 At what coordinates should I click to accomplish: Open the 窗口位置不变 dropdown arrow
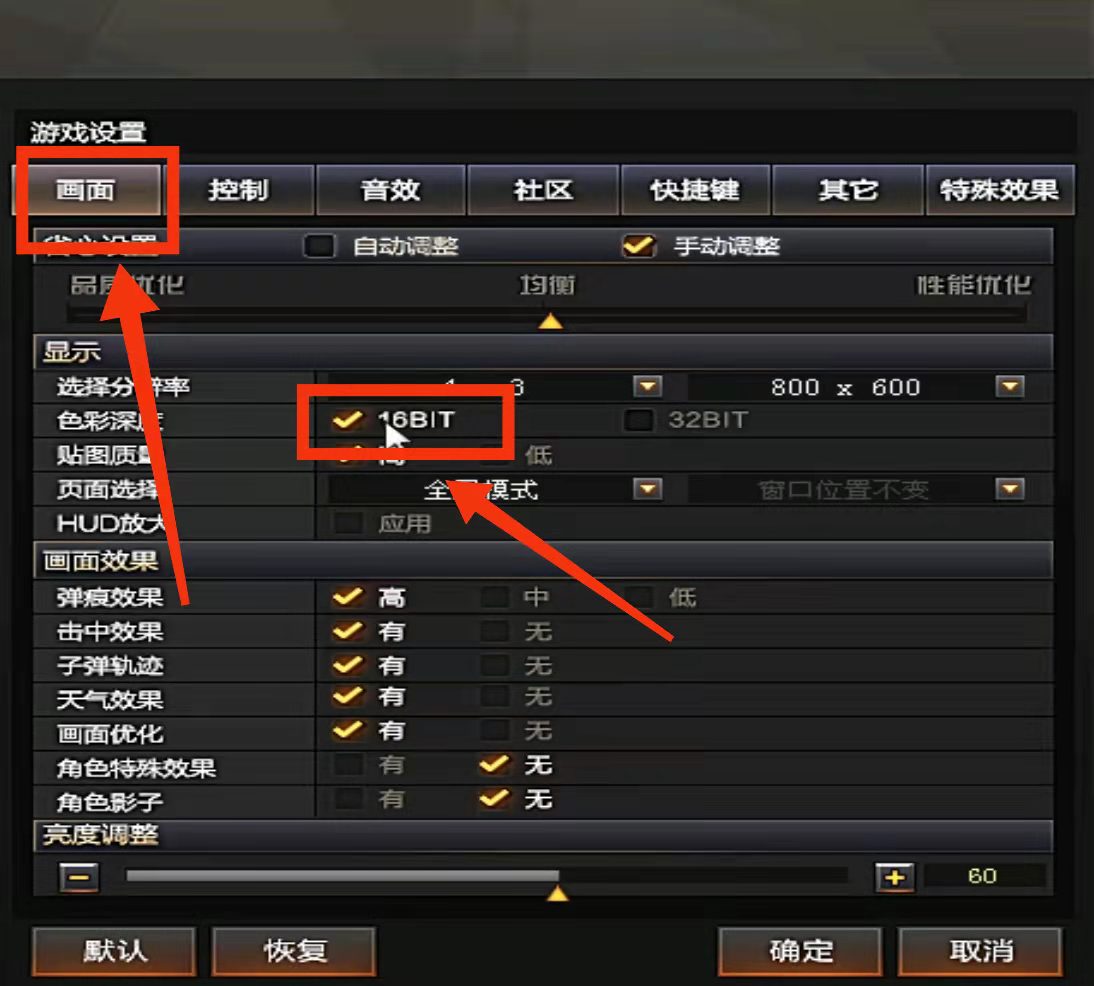click(1010, 488)
